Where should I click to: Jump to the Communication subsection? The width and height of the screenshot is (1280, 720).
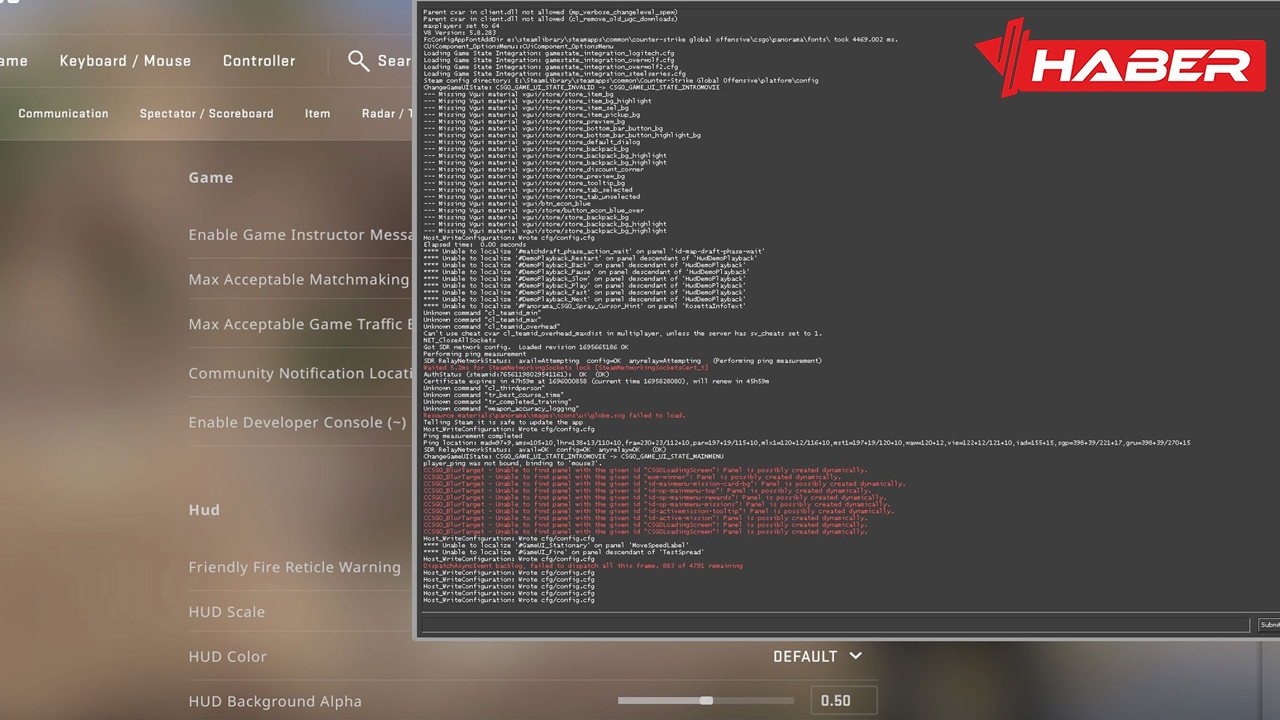(63, 114)
